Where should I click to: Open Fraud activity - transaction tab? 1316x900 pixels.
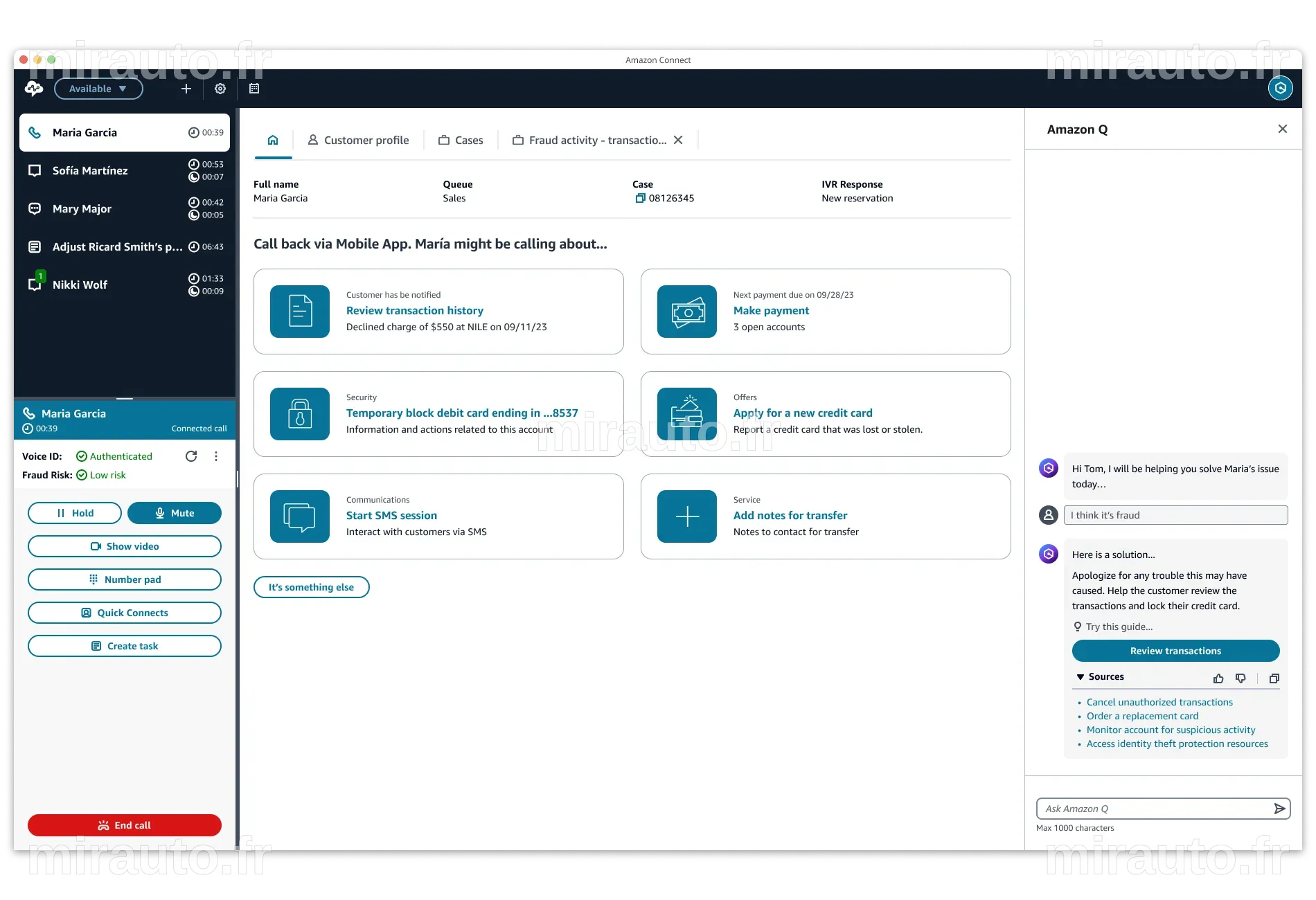pyautogui.click(x=589, y=140)
